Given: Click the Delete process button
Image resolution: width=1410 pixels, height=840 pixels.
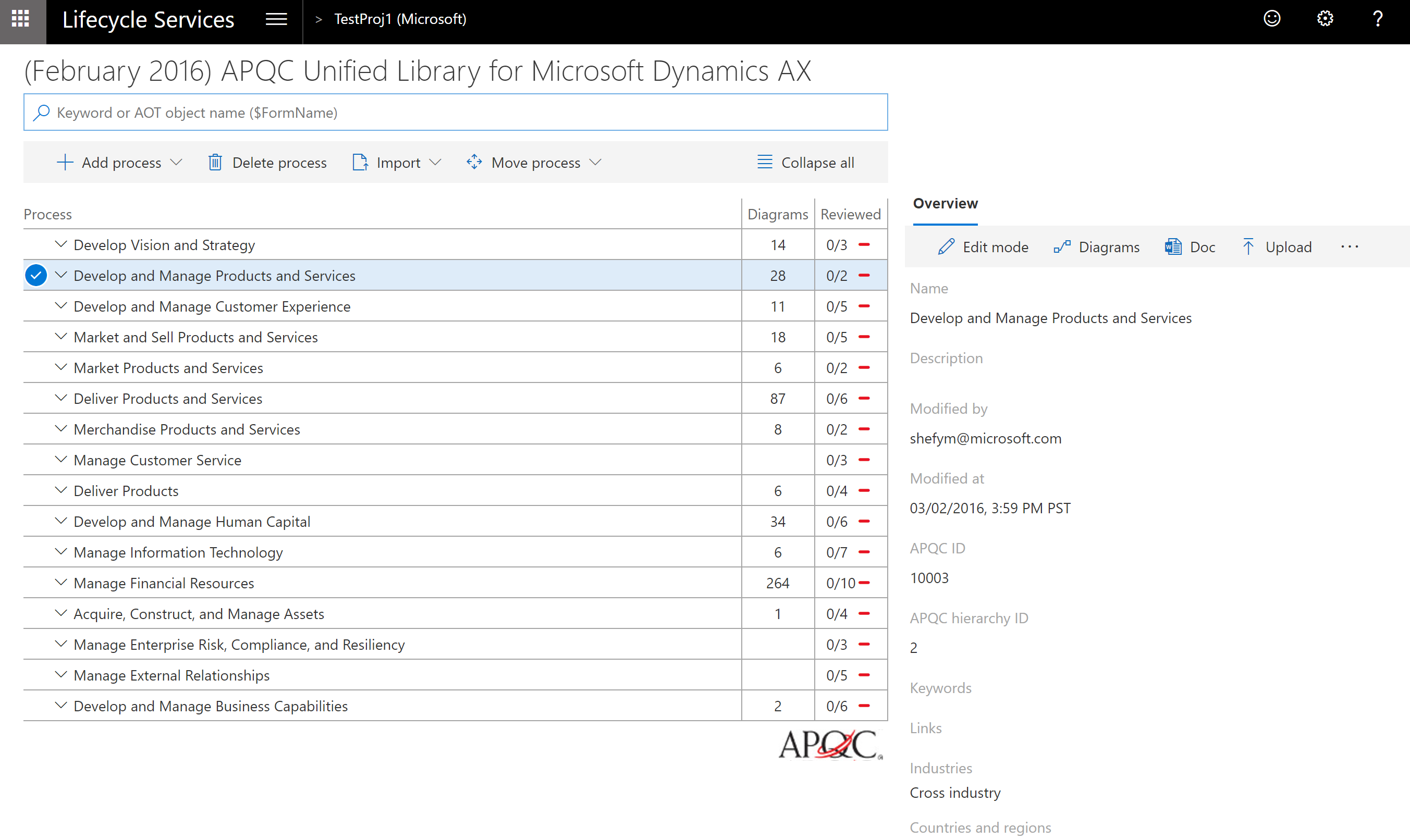Looking at the screenshot, I should coord(265,162).
